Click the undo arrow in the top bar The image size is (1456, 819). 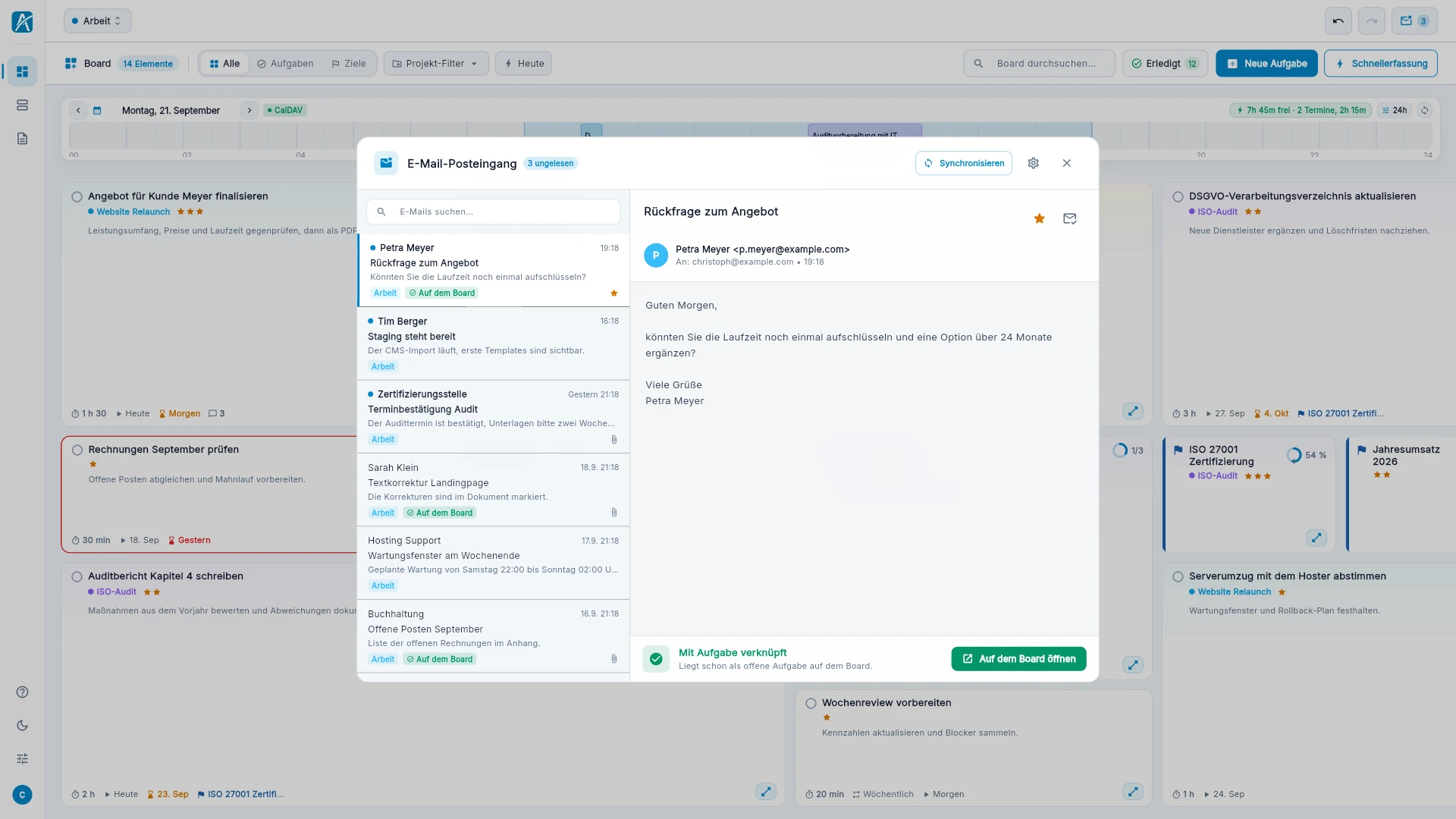click(1338, 21)
